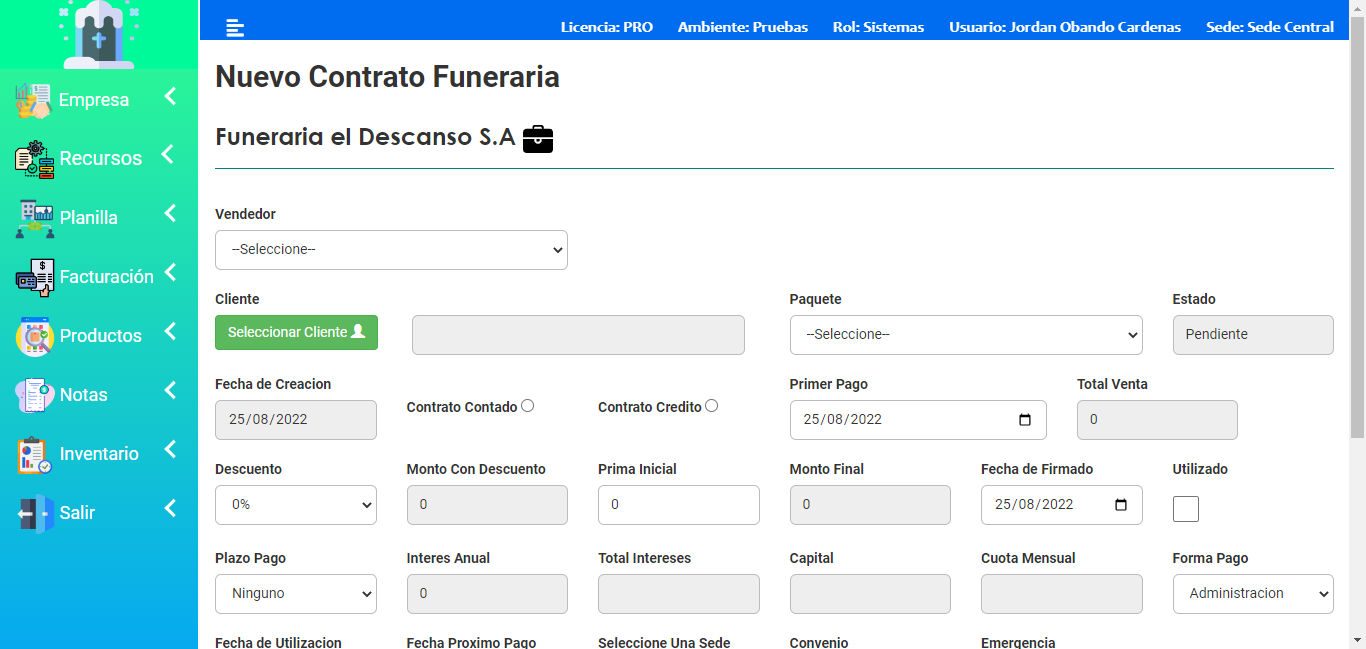Click the Facturación sidebar icon

click(34, 277)
